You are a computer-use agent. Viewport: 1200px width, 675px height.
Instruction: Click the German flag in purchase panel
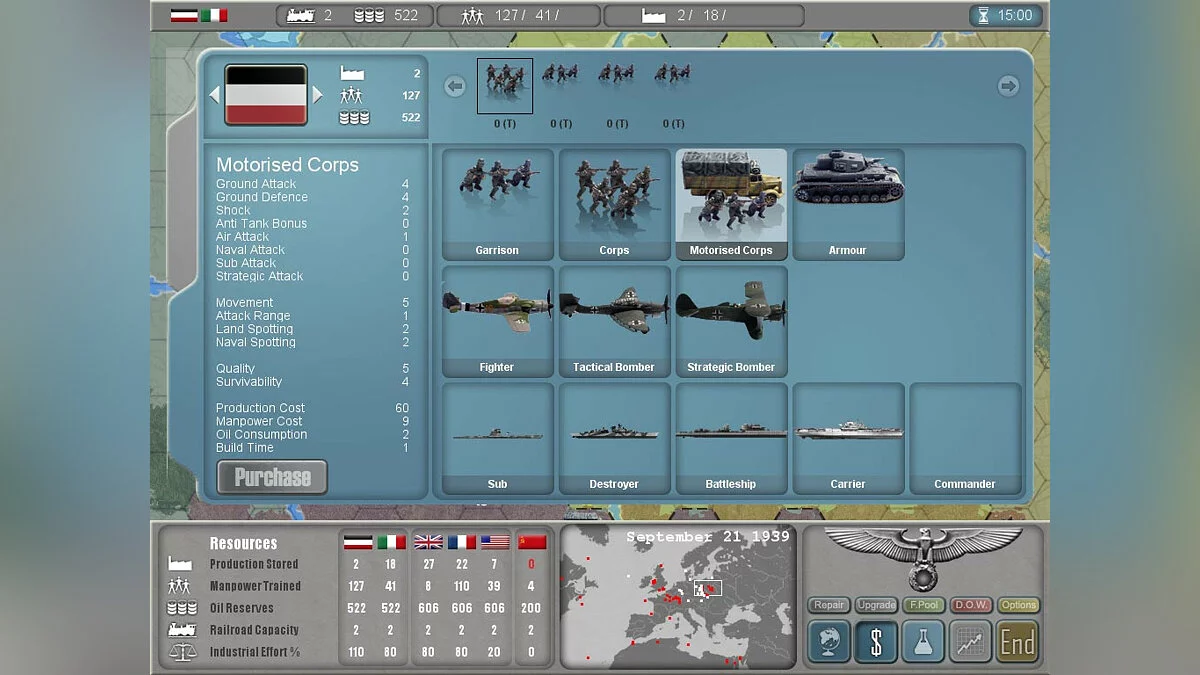pyautogui.click(x=266, y=95)
